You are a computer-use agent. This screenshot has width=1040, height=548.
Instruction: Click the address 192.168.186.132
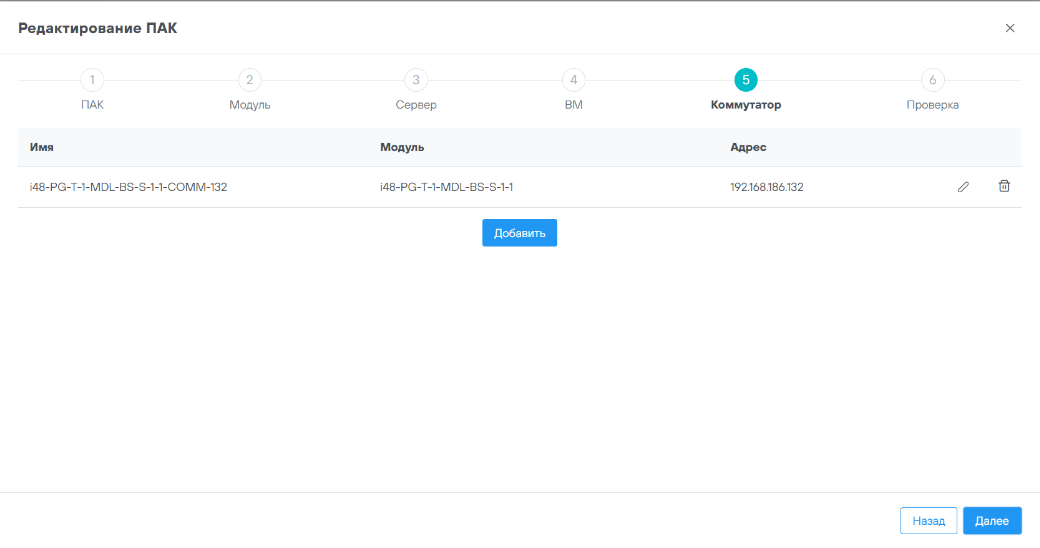point(767,187)
